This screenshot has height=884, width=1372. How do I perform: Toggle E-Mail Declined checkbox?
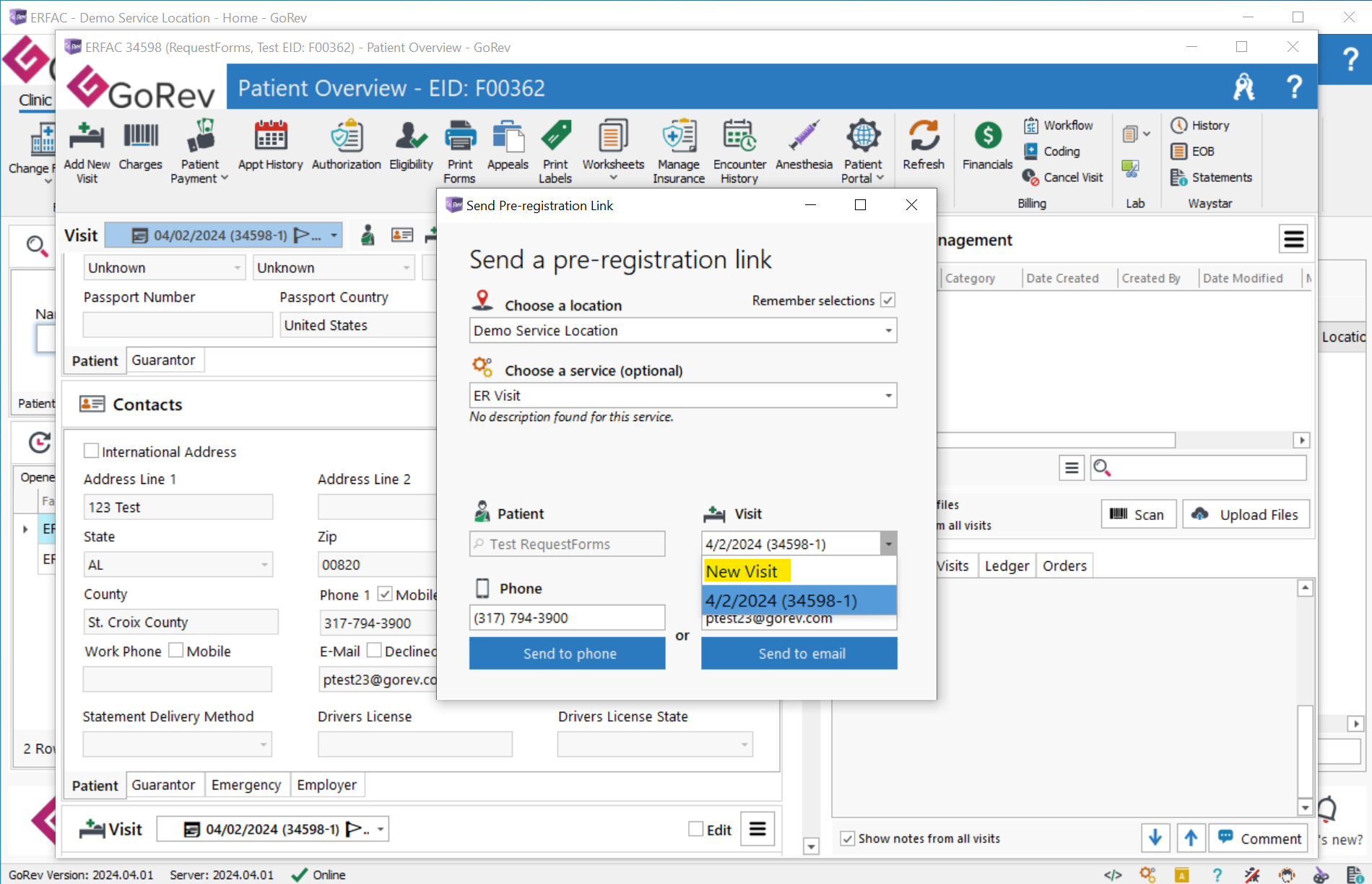(x=374, y=651)
